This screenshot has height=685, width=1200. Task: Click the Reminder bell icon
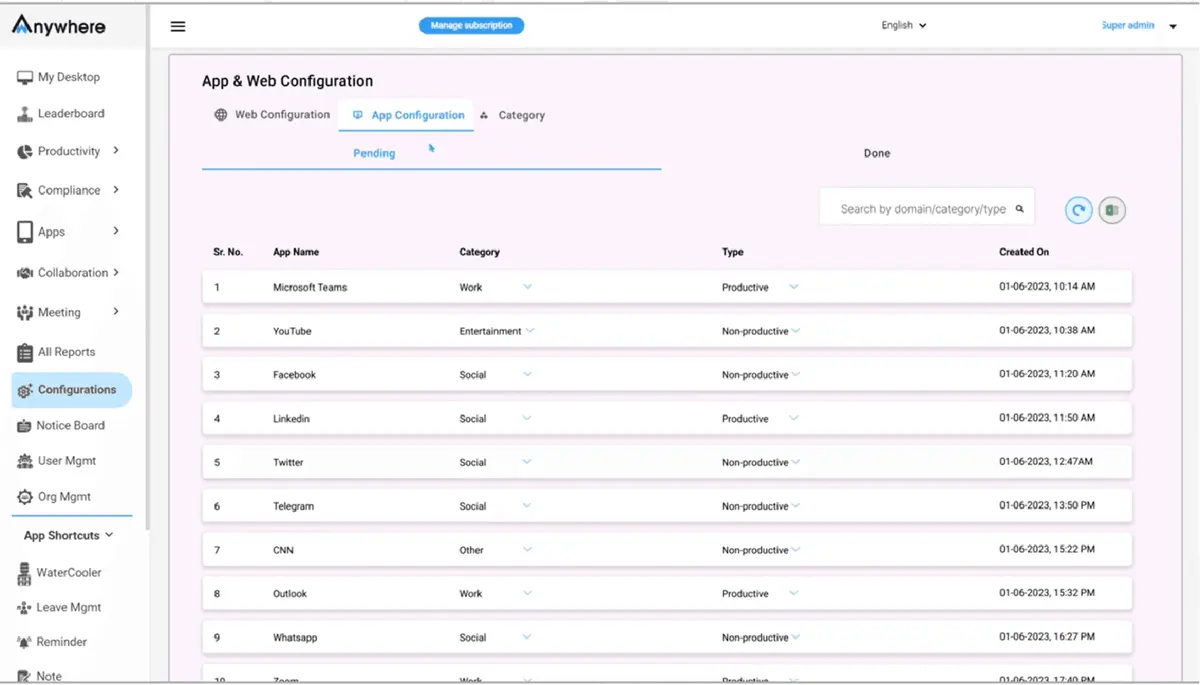click(25, 642)
